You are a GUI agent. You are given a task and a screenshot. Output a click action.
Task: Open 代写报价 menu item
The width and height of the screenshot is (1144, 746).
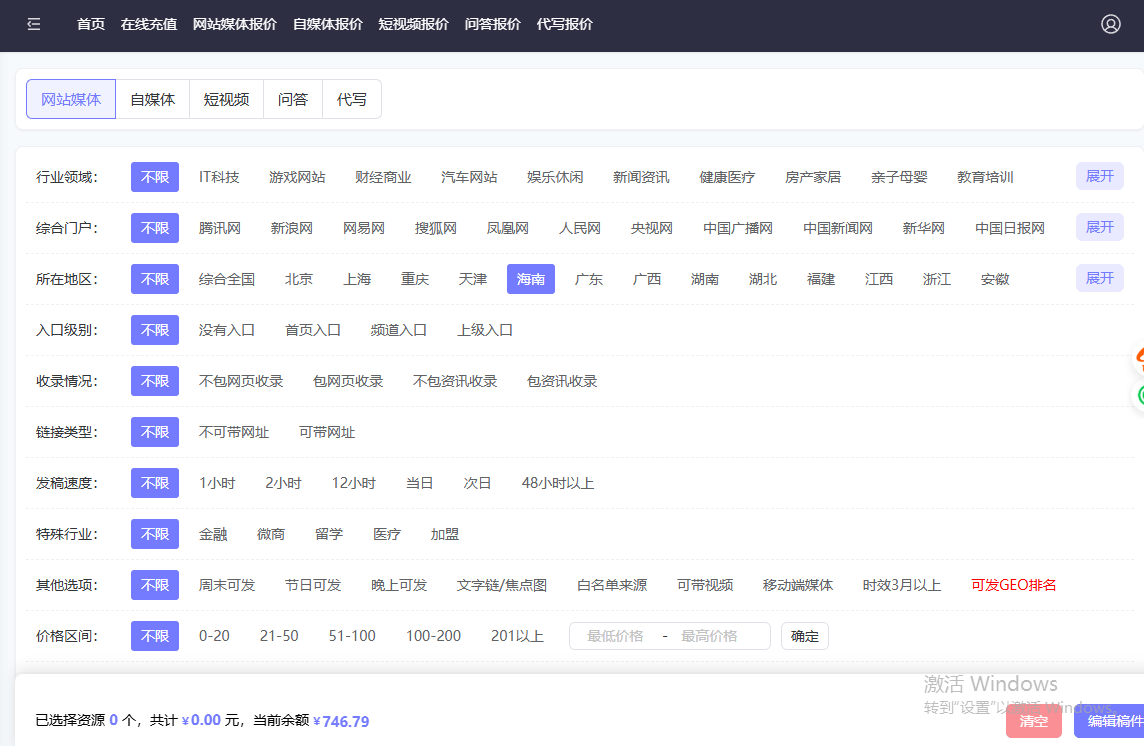tap(565, 24)
